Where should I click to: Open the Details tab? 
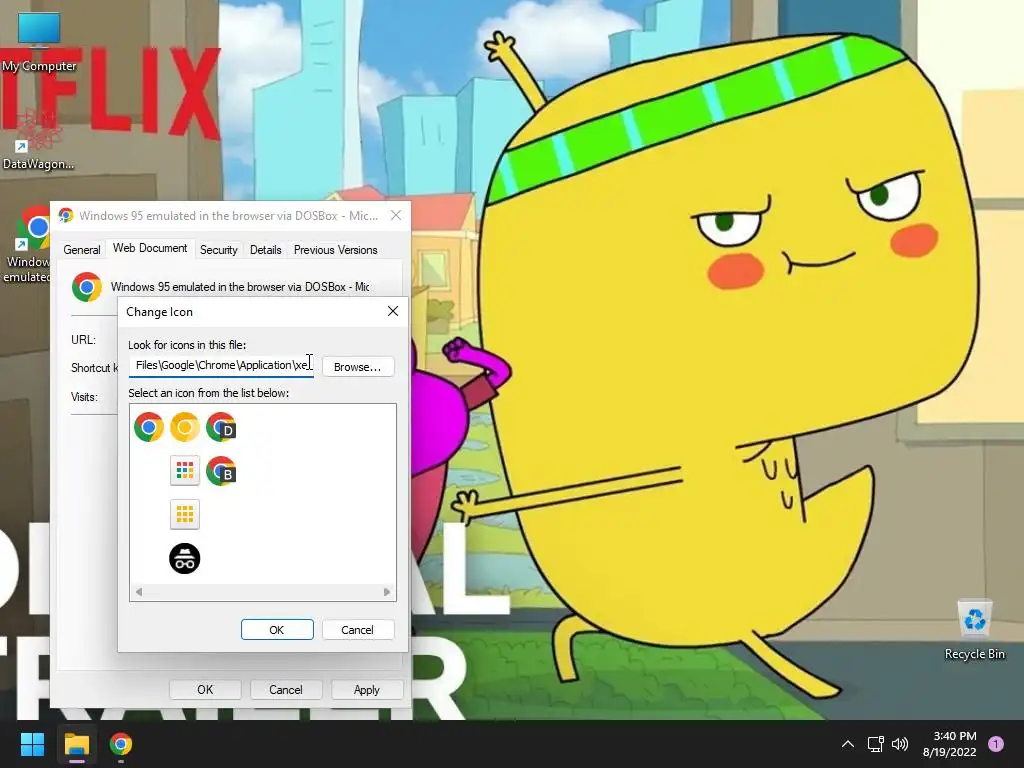click(x=265, y=250)
